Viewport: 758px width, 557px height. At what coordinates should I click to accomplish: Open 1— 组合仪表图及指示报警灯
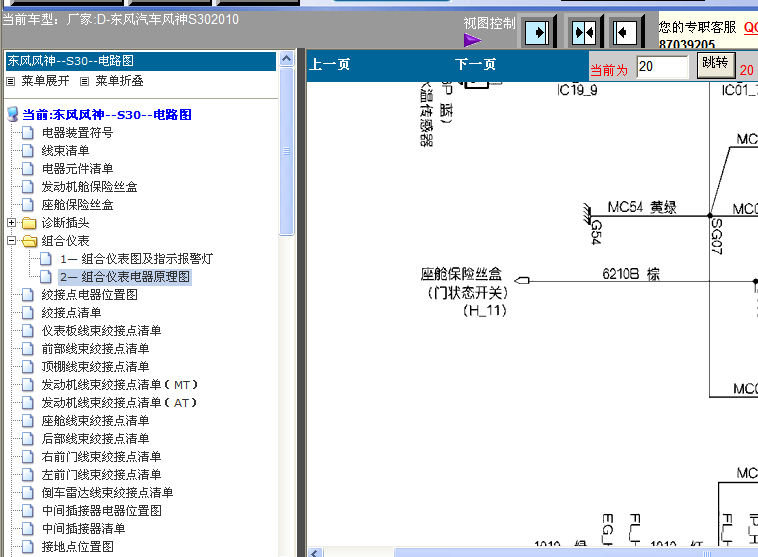[136, 259]
